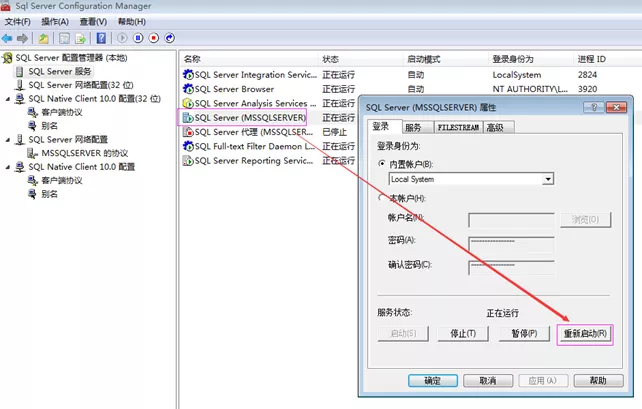Screen dimensions: 642x409
Task: Click the blue Help question mark icon
Action: tap(101, 38)
